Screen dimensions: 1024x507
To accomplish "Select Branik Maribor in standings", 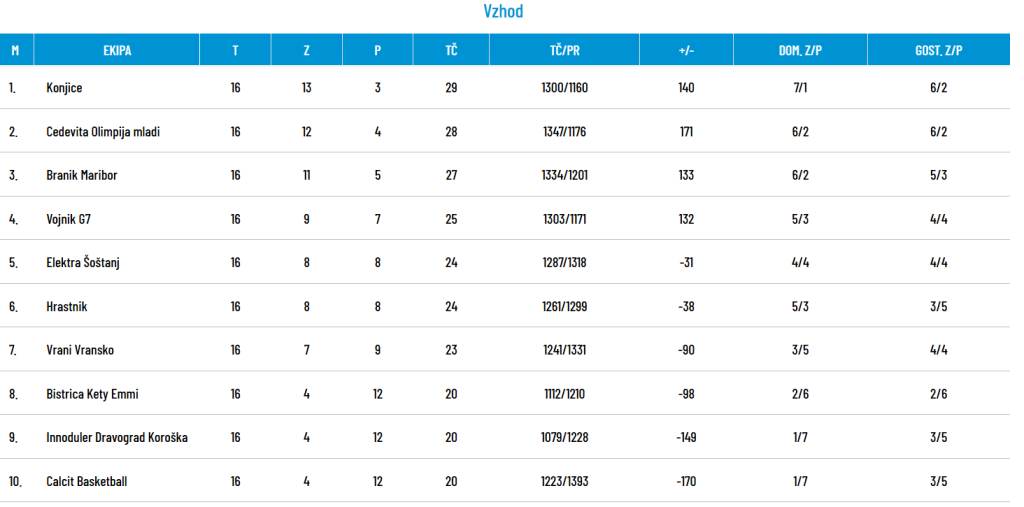I will (82, 175).
